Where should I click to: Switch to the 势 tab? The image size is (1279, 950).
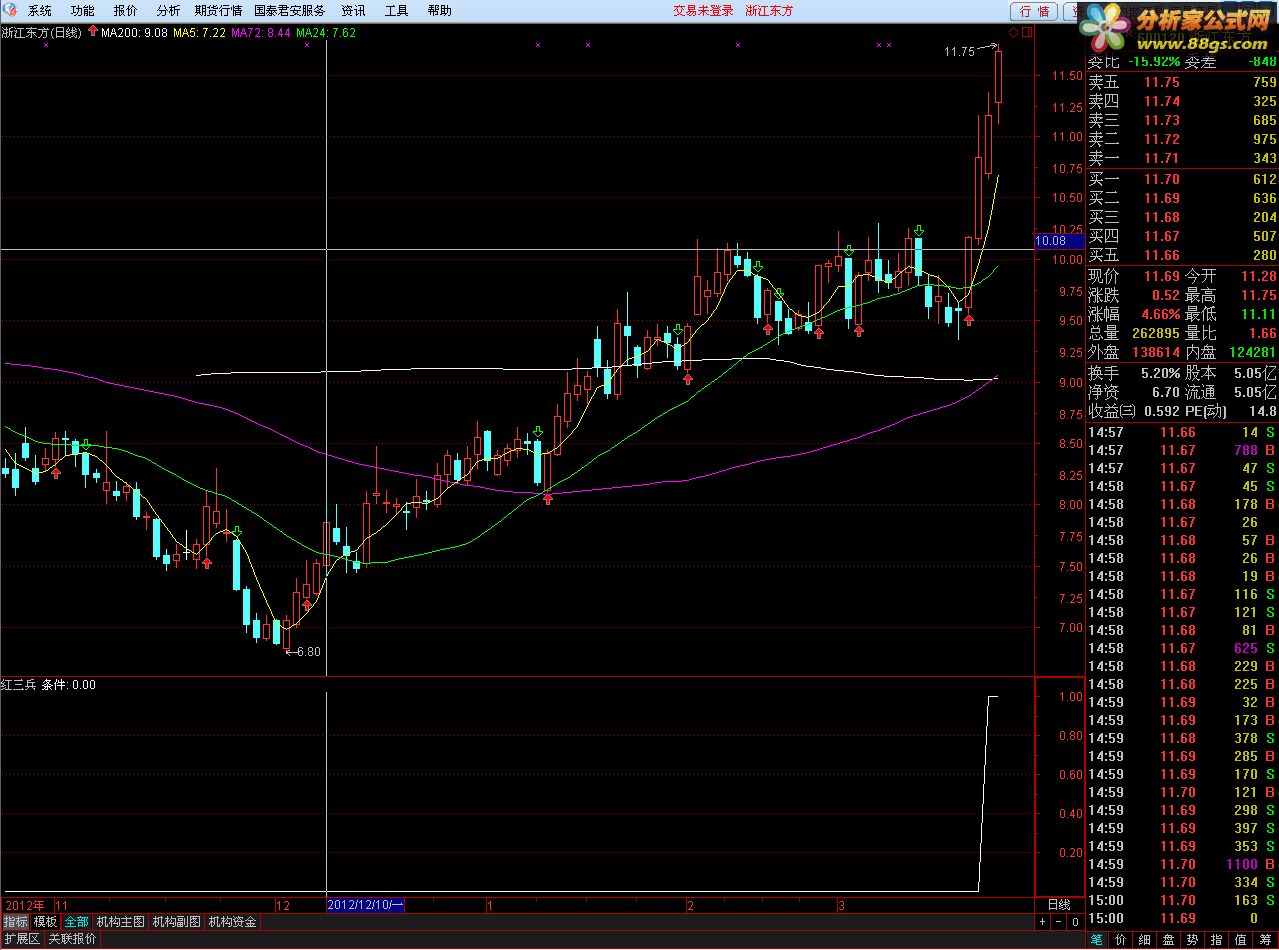(x=1192, y=940)
